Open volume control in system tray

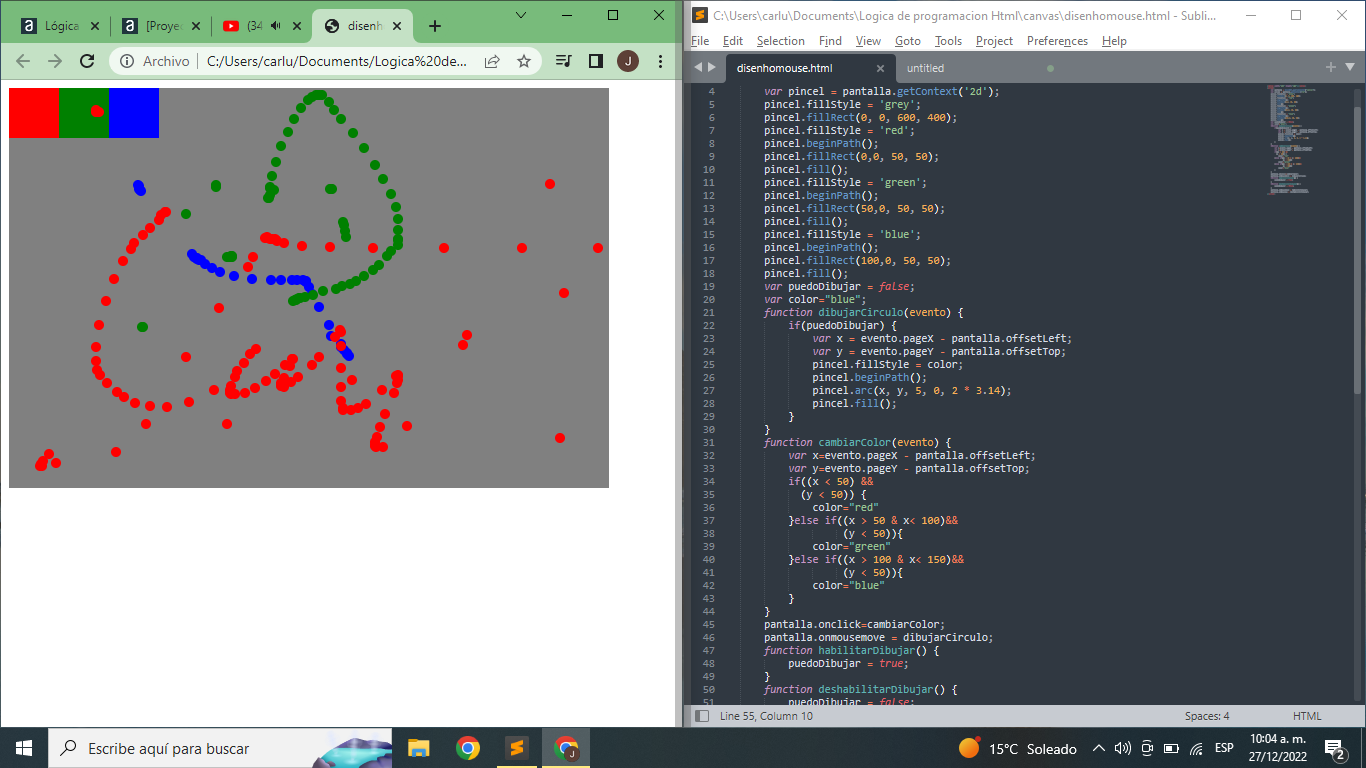[1122, 748]
